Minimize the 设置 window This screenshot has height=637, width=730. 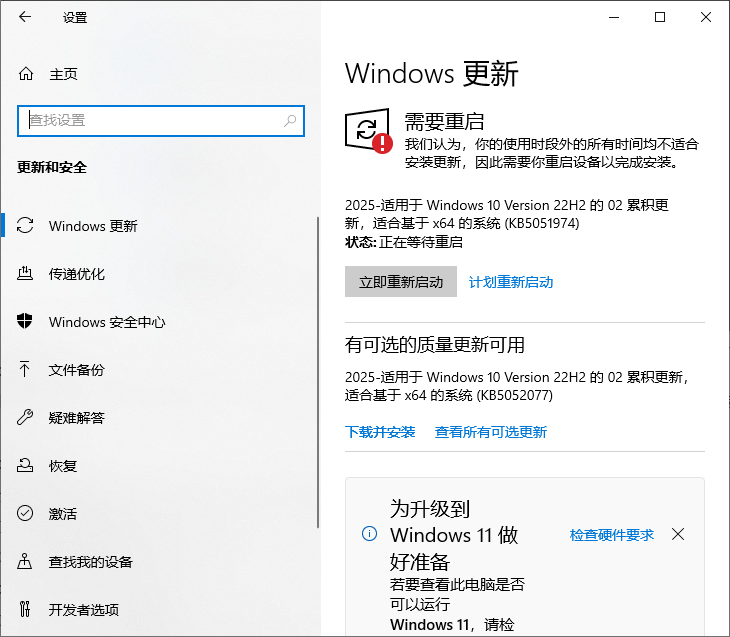(x=614, y=17)
